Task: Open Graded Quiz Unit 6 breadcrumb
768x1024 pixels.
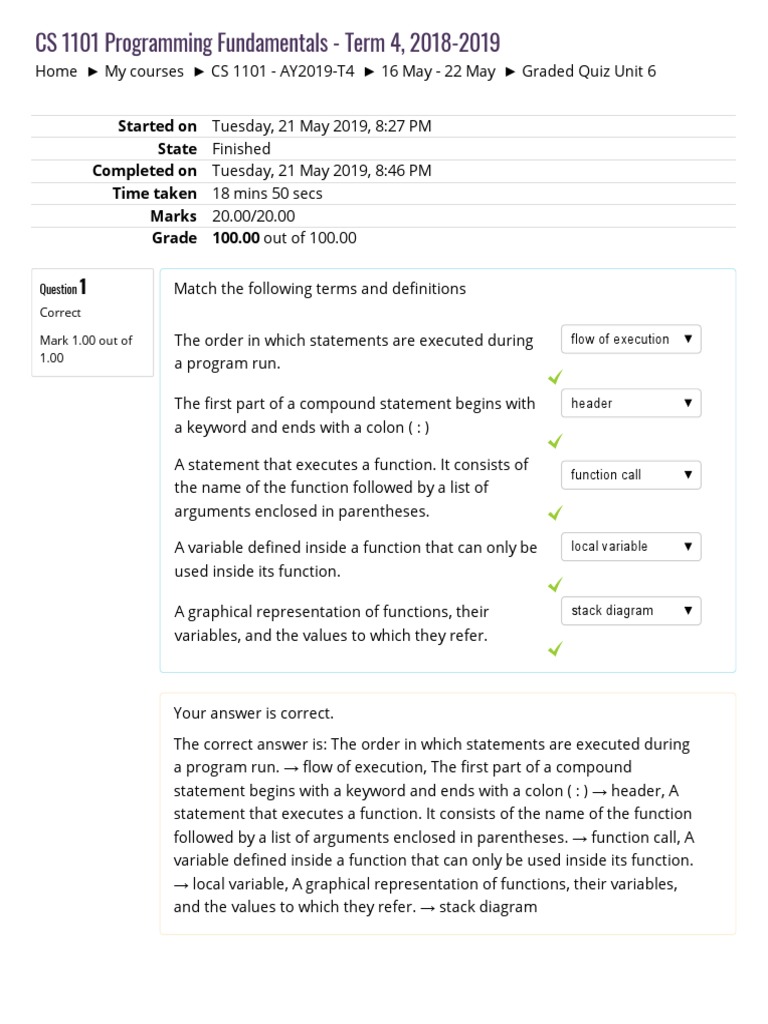Action: pos(589,71)
